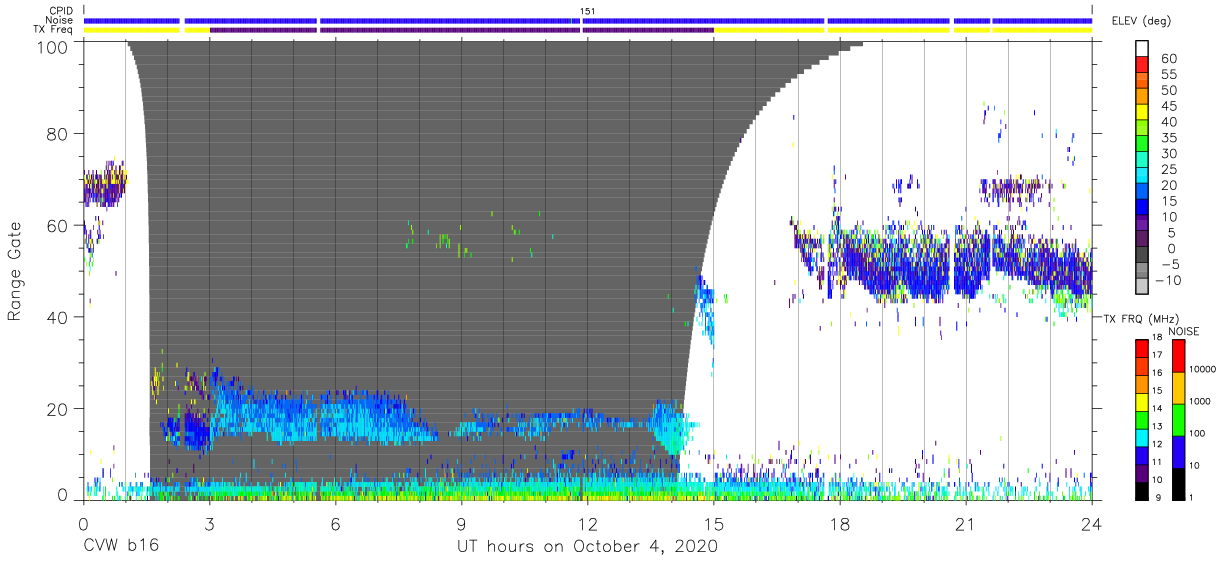Select the 'ELEV (deg)' colorbar title
1228x567 pixels.
coord(1141,21)
